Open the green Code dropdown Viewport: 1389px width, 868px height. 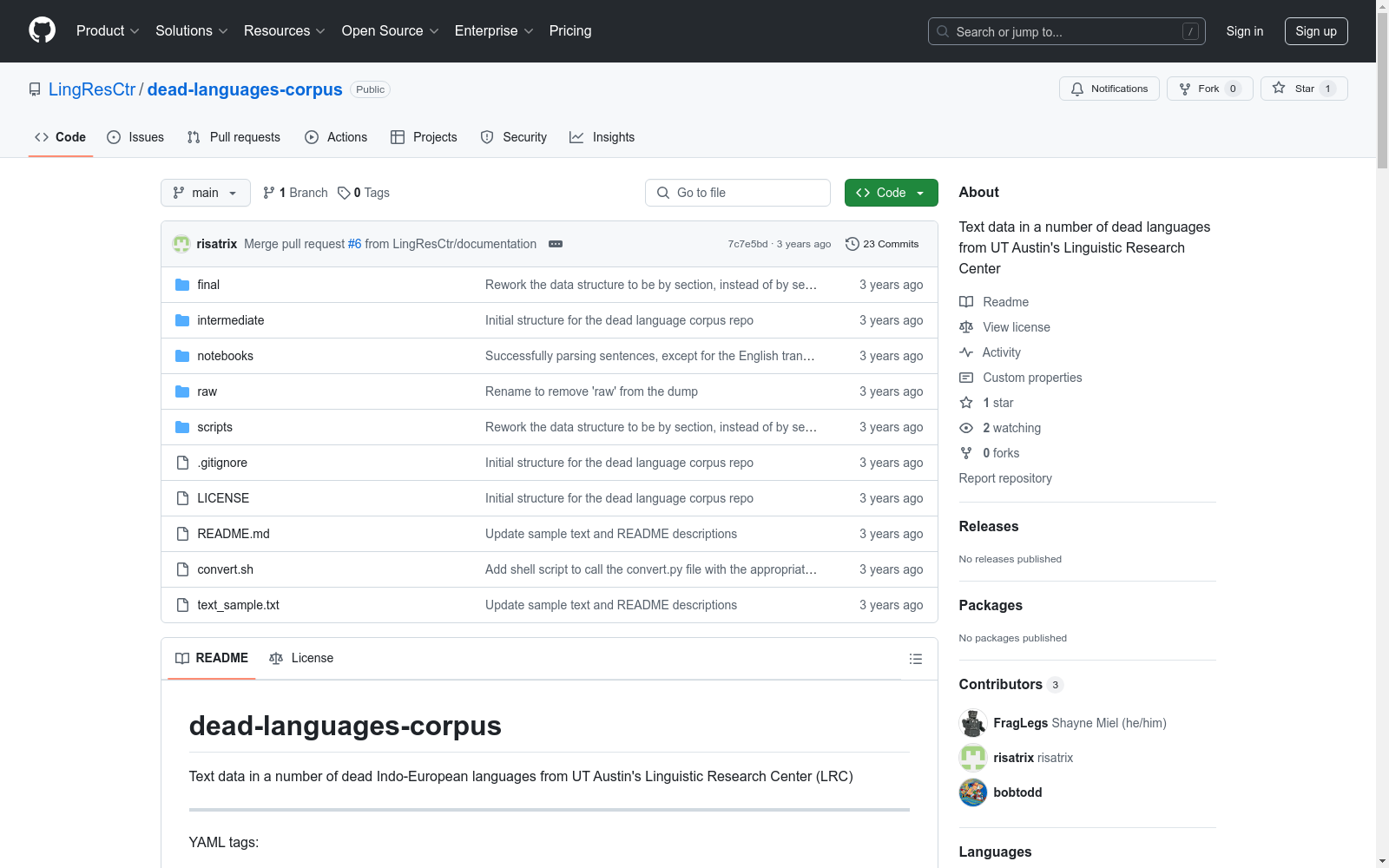tap(891, 193)
